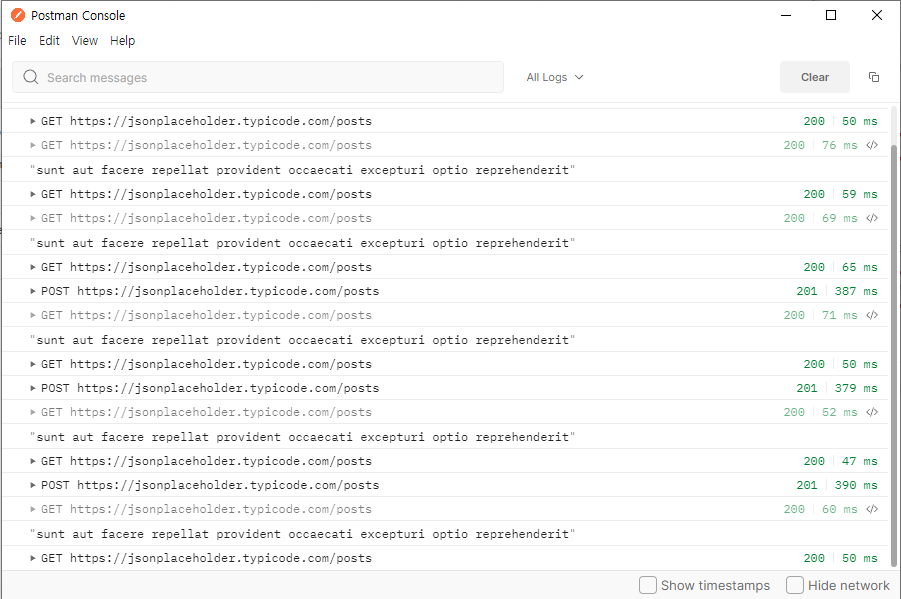The image size is (901, 599).
Task: Expand the GET request that took 76 ms
Action: (33, 145)
